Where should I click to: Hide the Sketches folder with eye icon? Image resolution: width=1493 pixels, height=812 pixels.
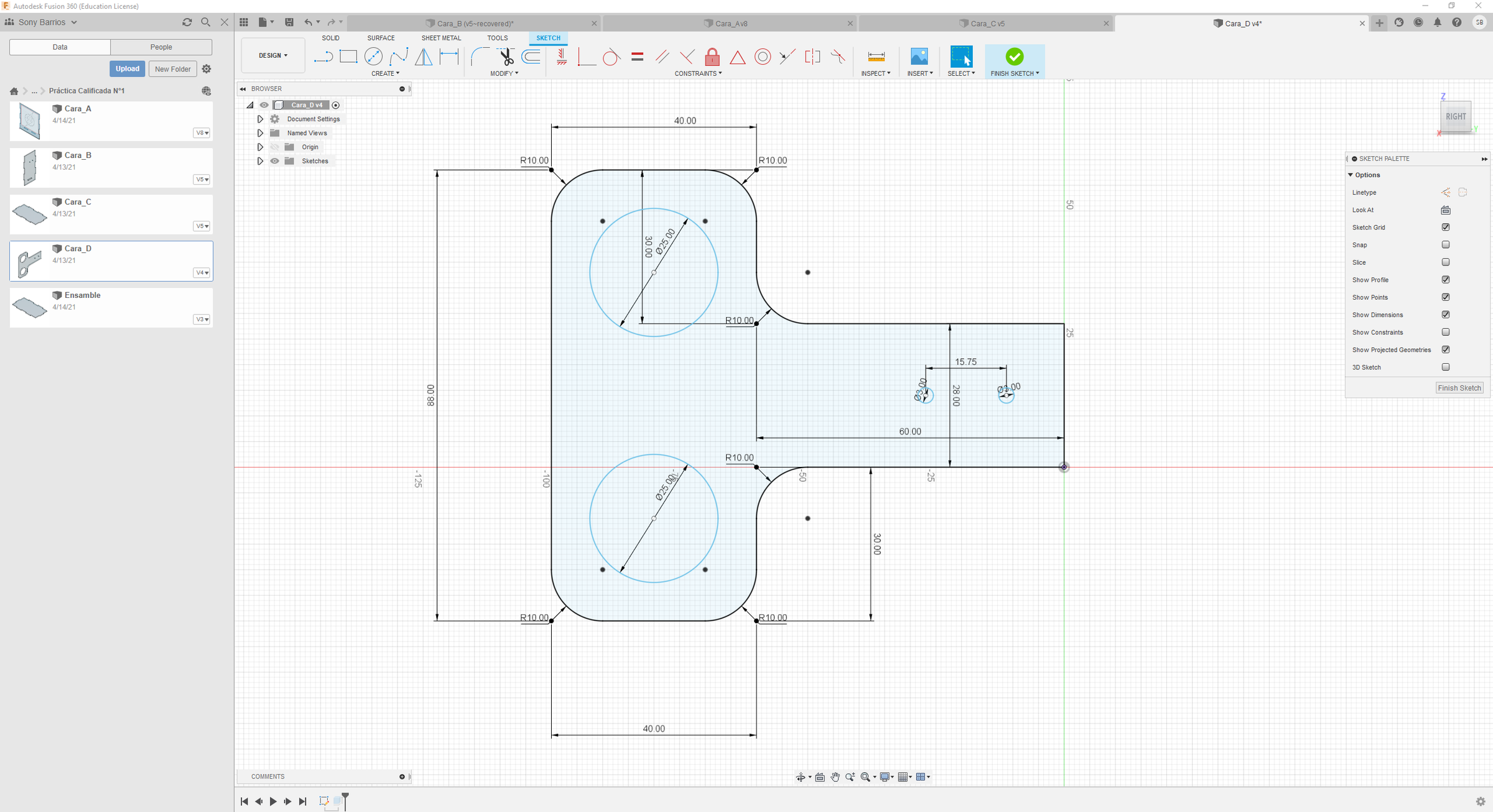274,161
